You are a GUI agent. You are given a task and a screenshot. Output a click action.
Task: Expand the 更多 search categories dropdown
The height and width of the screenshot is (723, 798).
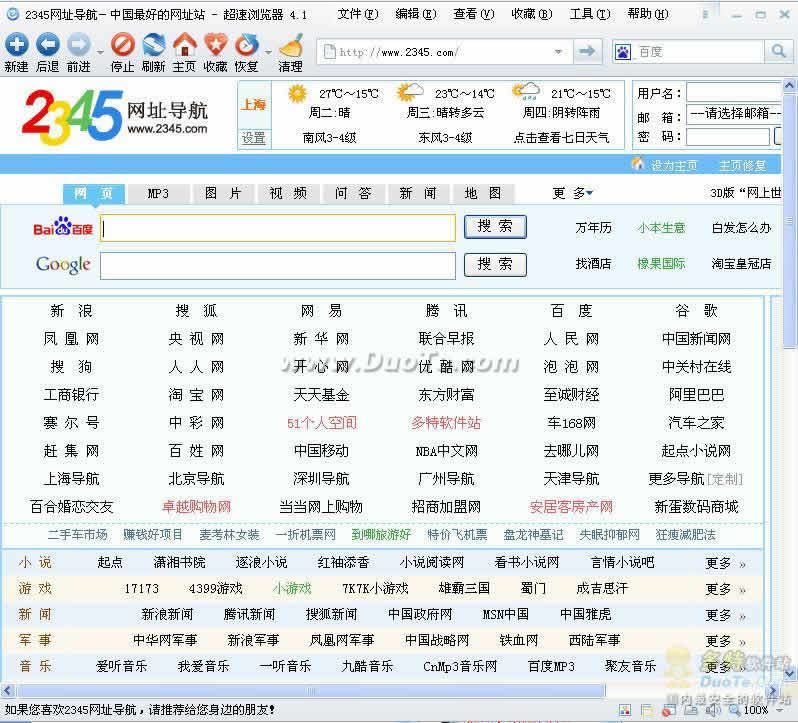click(x=573, y=193)
